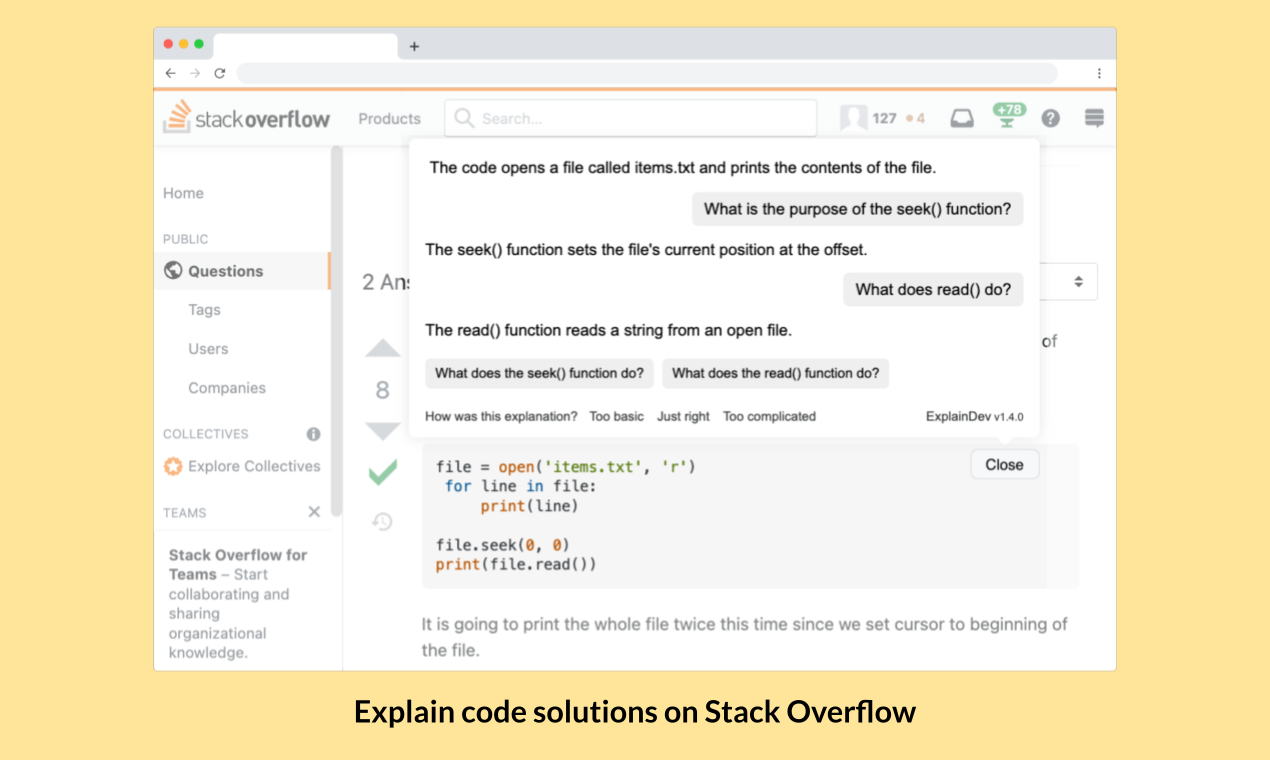Click the active browser tab
This screenshot has height=760, width=1270.
pyautogui.click(x=305, y=46)
